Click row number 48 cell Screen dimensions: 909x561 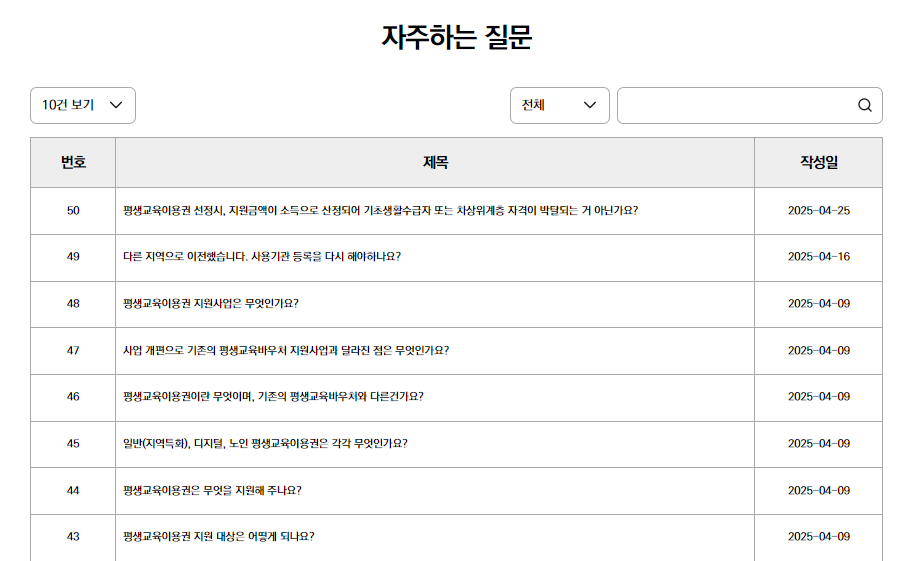(73, 304)
